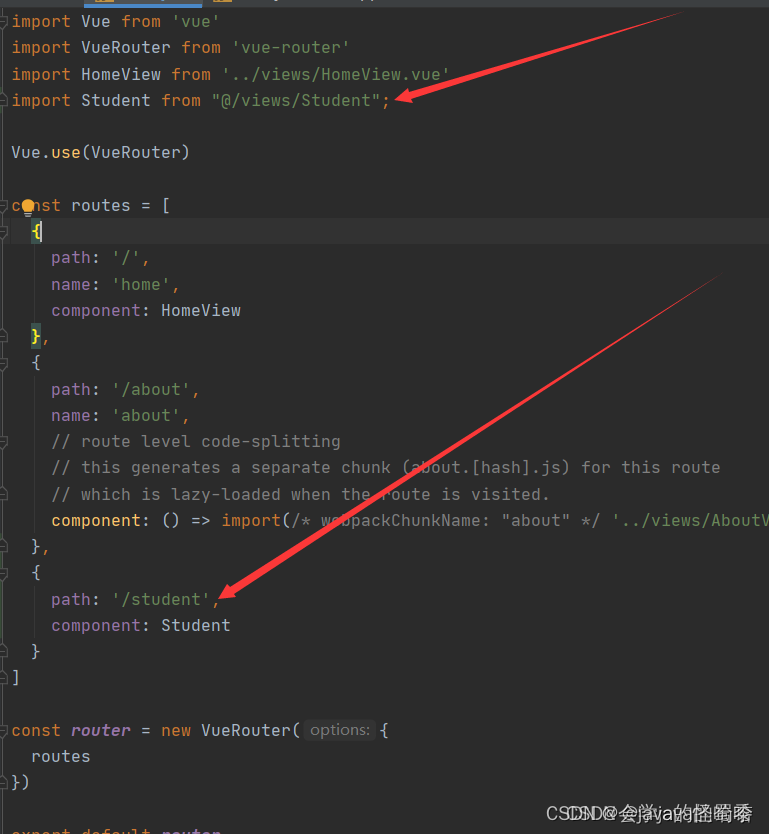Screen dimensions: 769x834
Task: Click 'Student' in the component property line
Action: 196,626
